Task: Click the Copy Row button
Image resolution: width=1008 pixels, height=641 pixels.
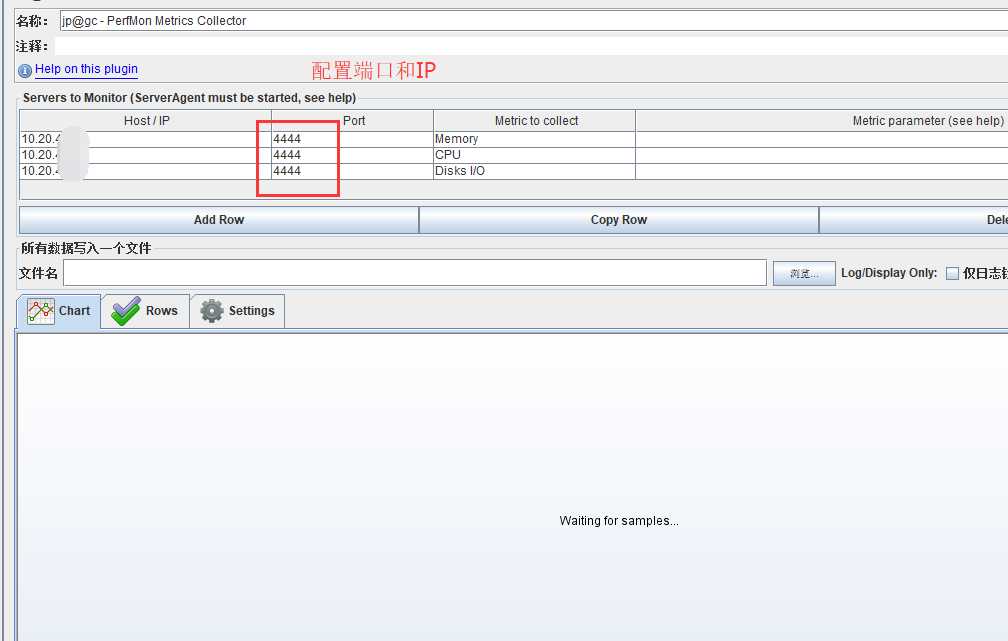Action: tap(618, 220)
